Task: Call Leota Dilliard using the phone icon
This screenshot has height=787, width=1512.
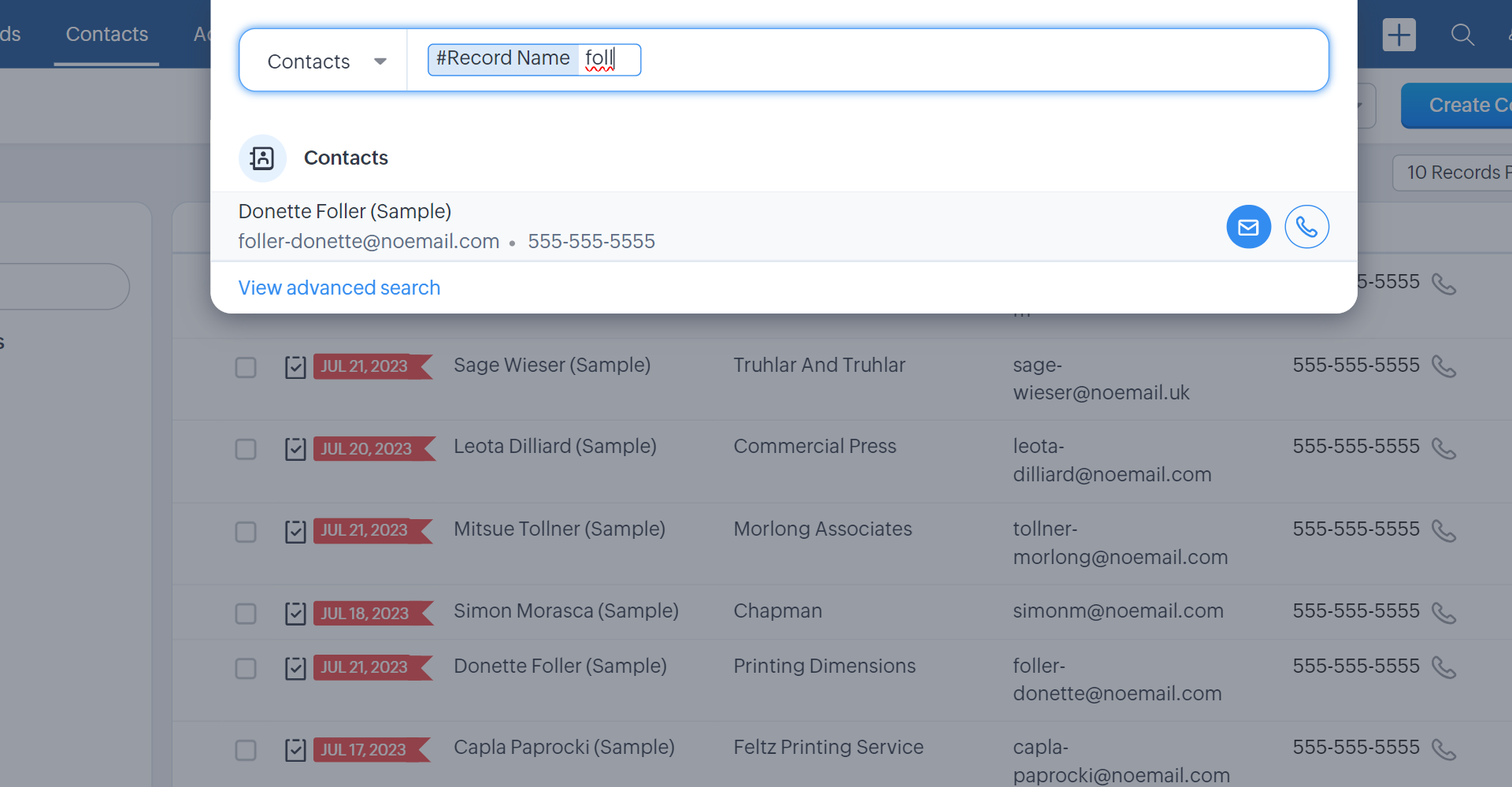Action: 1443,448
